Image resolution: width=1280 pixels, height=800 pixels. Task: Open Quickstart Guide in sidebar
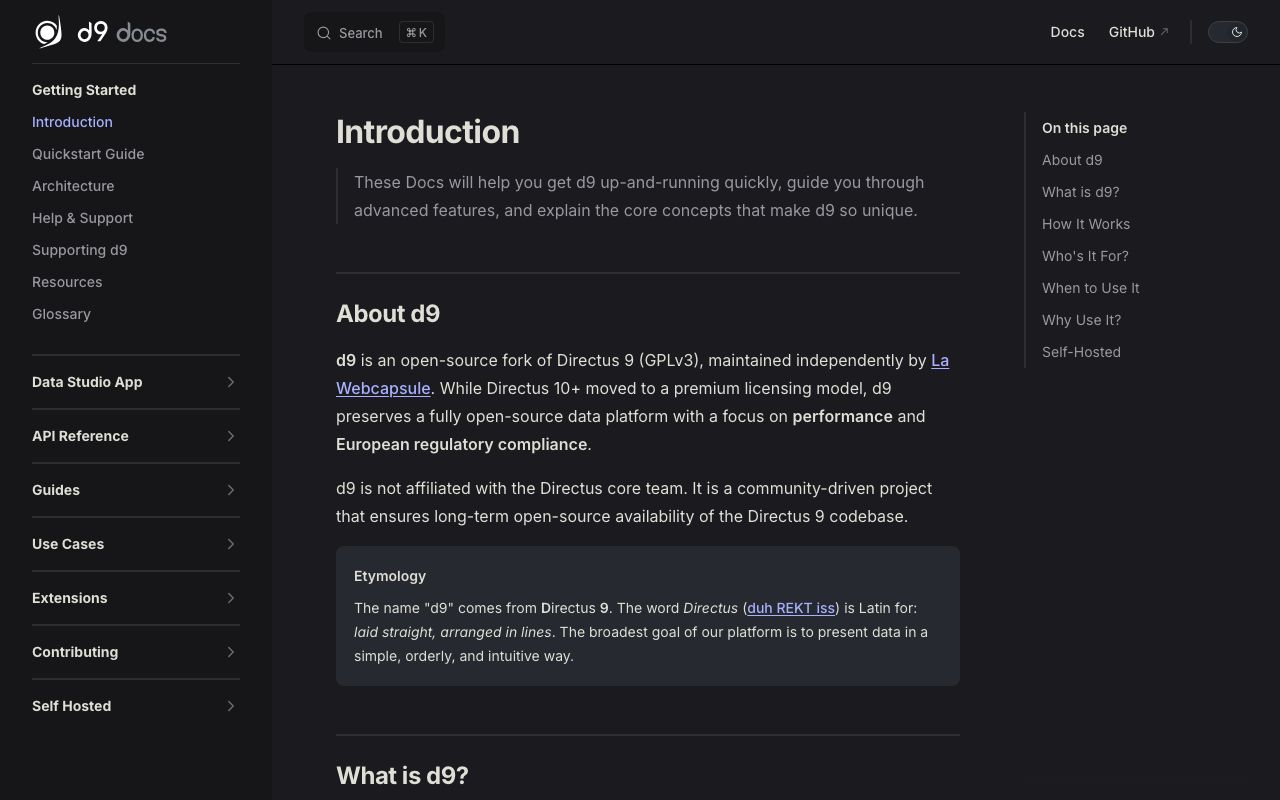(88, 154)
